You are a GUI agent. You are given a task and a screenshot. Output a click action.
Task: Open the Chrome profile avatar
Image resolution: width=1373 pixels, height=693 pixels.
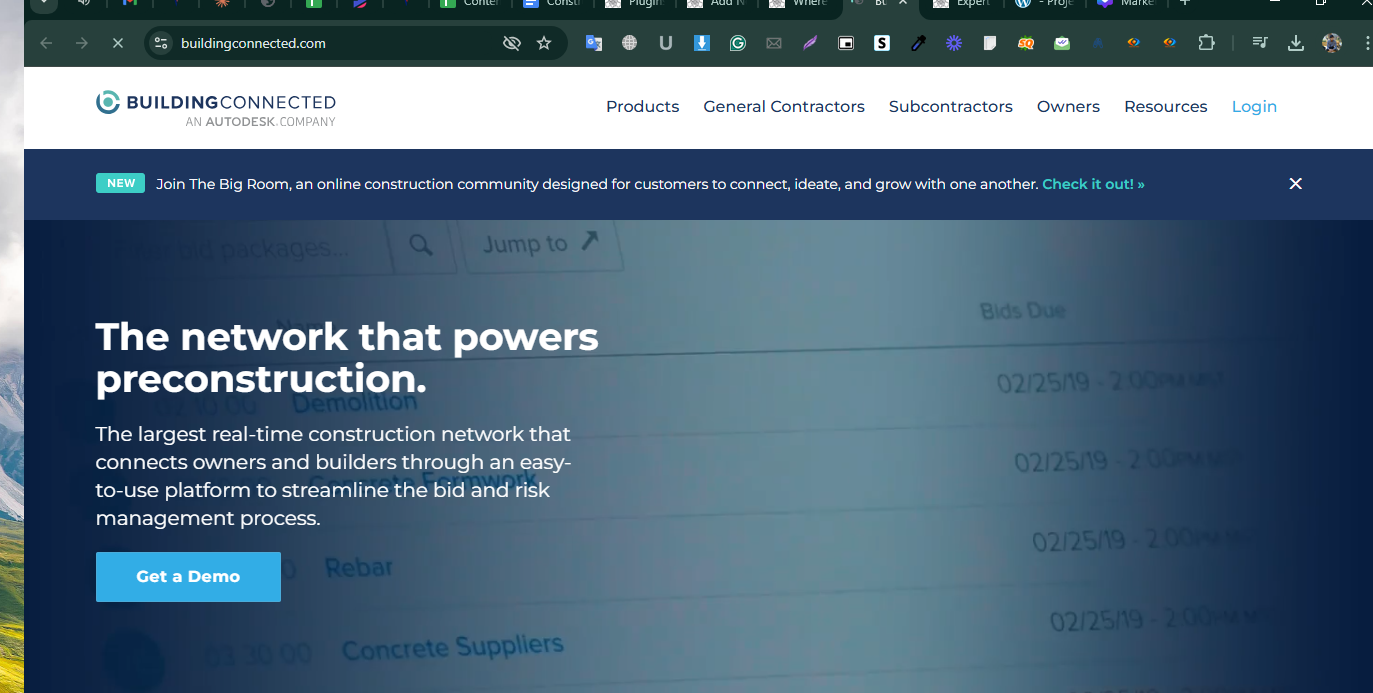[1332, 43]
